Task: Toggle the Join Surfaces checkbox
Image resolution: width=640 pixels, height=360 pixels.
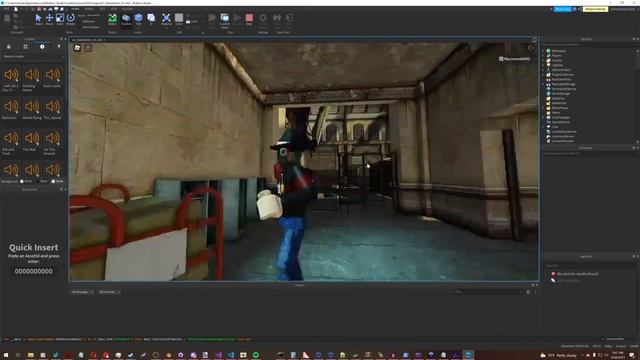Action: click(x=91, y=27)
